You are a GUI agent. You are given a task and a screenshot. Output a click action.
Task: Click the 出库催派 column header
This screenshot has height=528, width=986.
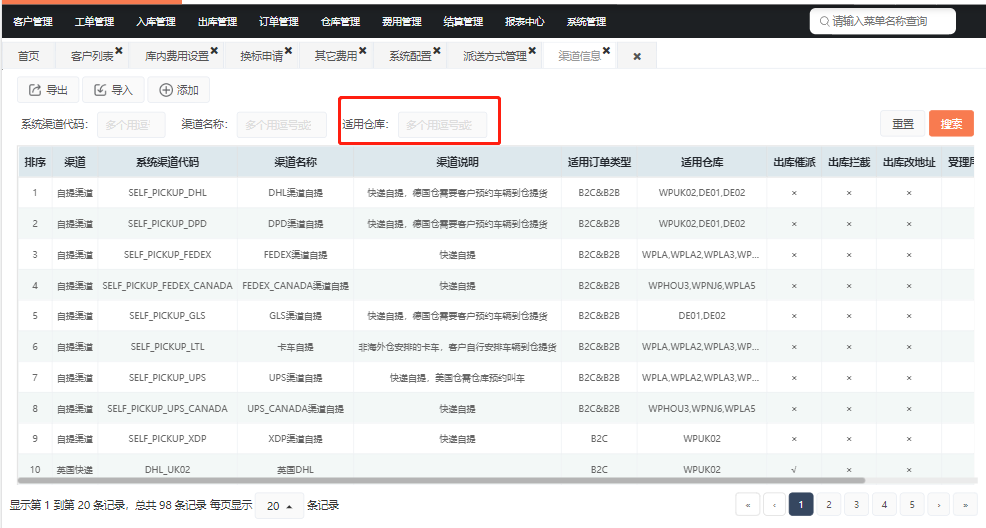(x=794, y=162)
